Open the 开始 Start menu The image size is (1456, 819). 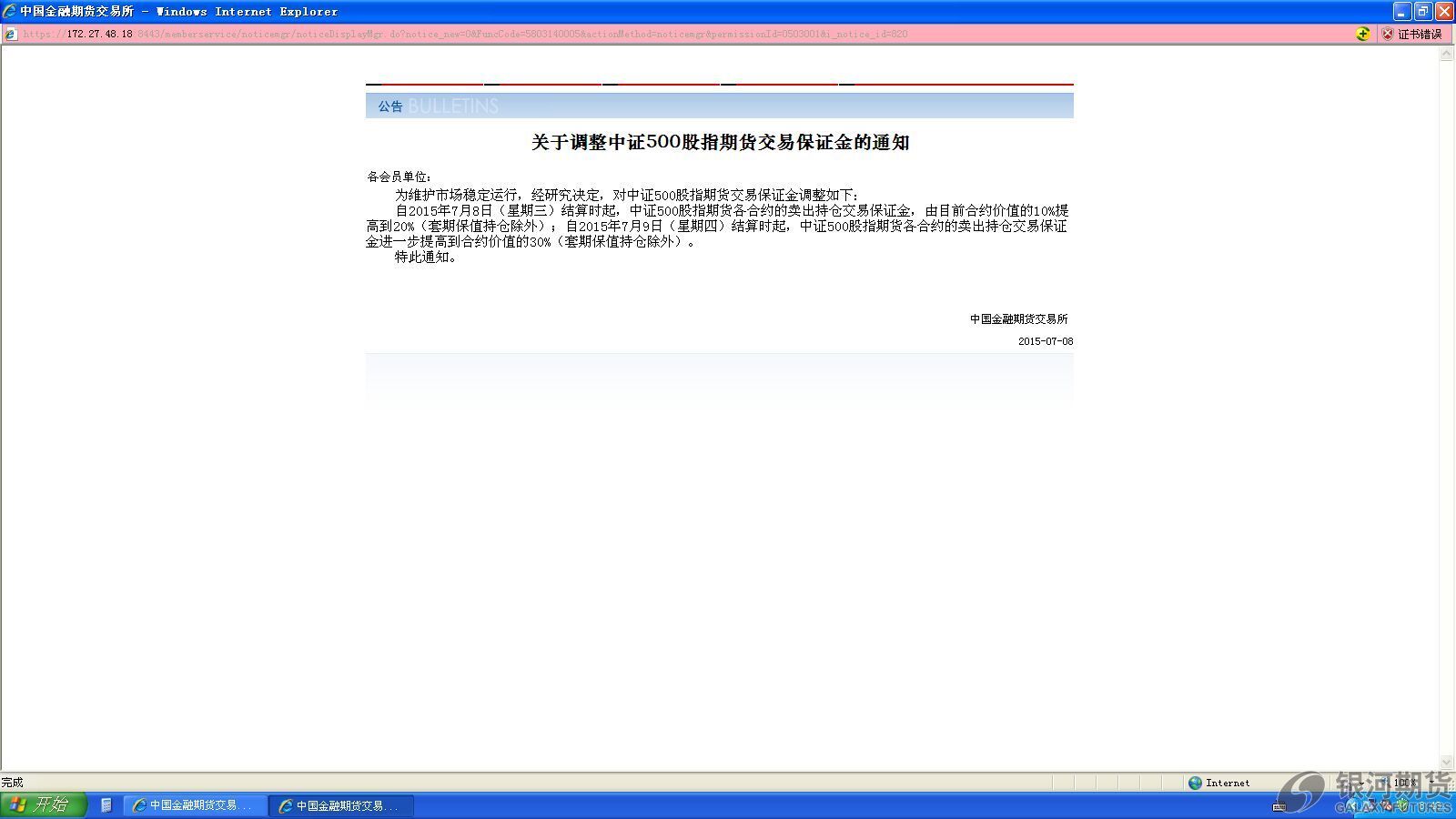43,804
